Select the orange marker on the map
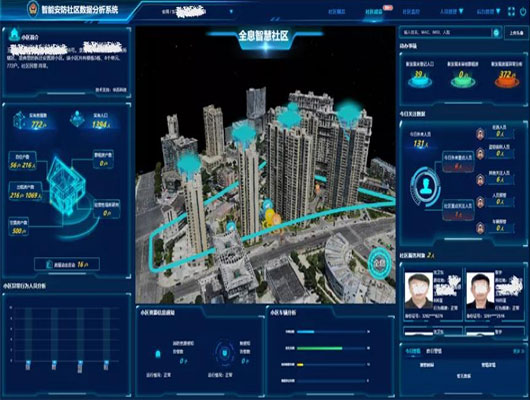 276,220
